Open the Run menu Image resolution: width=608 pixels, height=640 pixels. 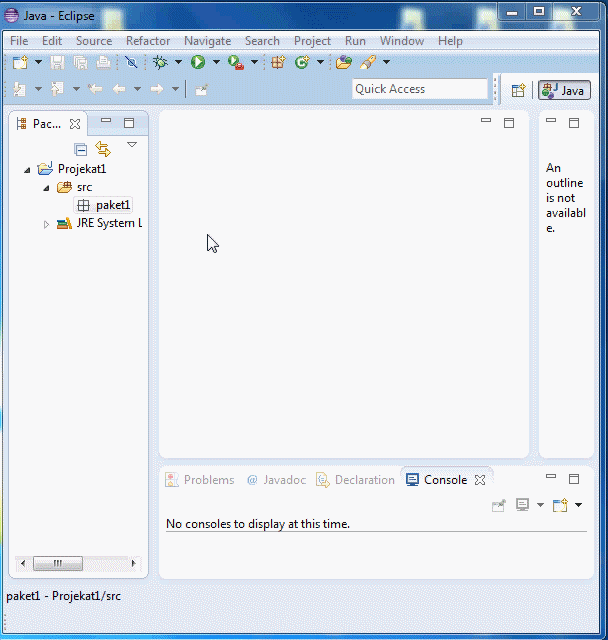coord(355,41)
